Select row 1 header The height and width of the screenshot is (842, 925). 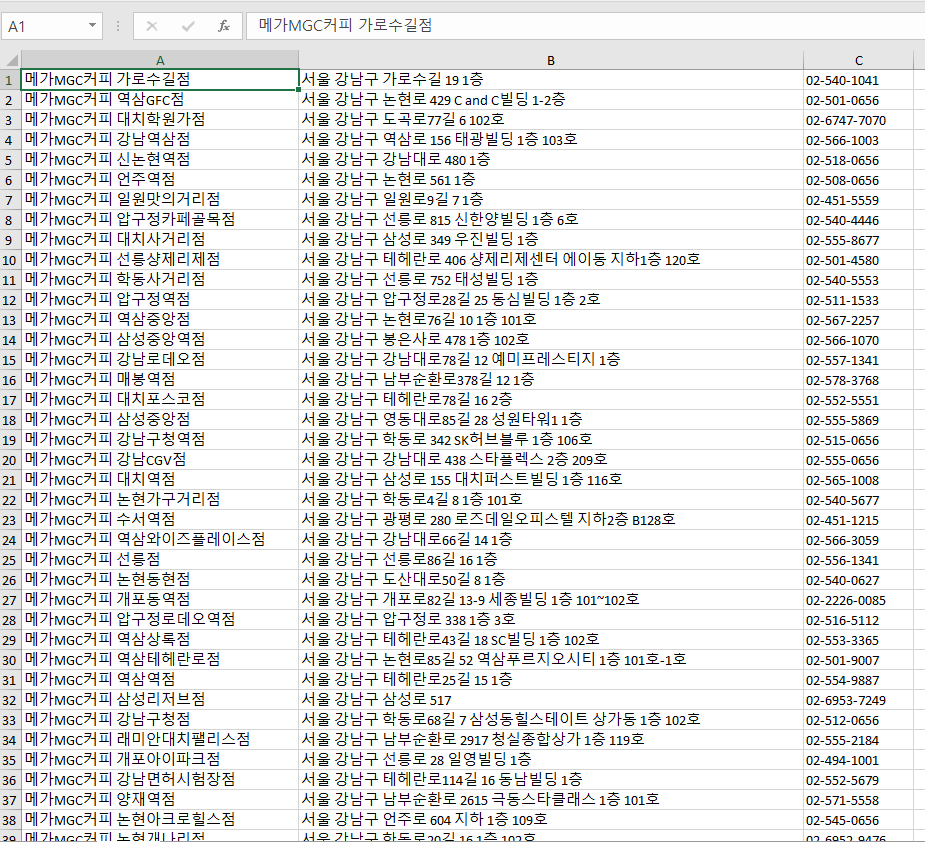click(x=10, y=80)
